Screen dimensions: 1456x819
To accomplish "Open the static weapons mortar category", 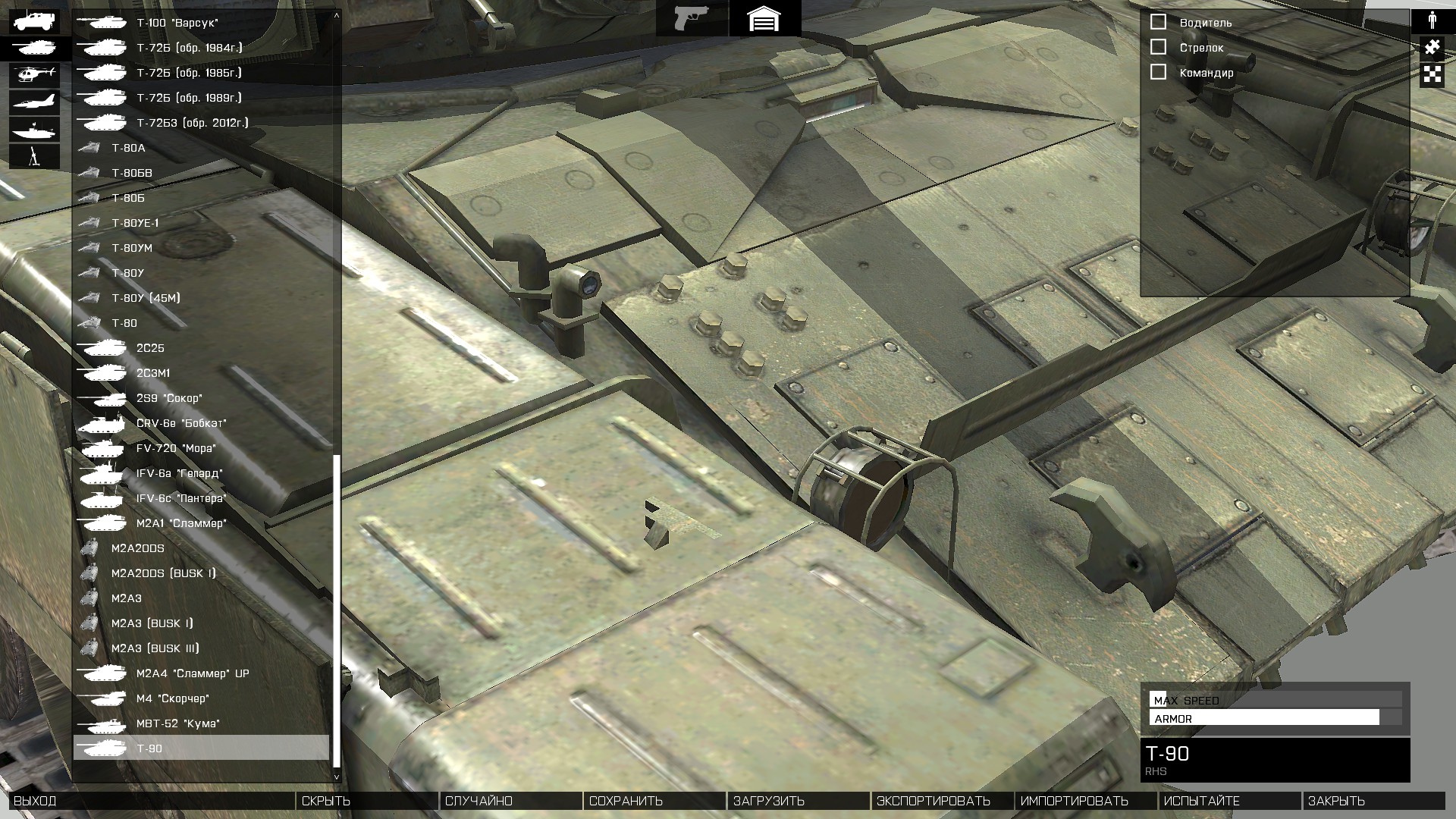I will 34,156.
